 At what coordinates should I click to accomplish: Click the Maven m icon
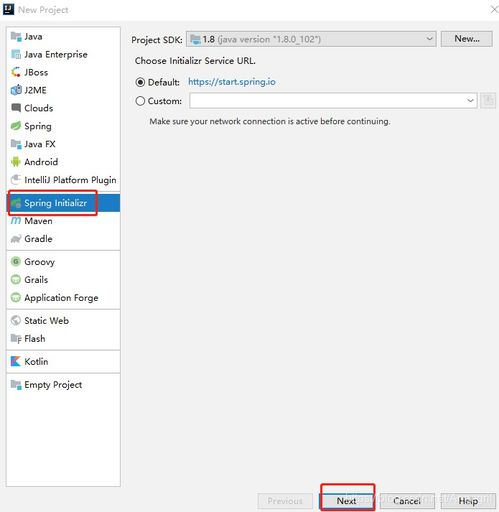tap(16, 221)
